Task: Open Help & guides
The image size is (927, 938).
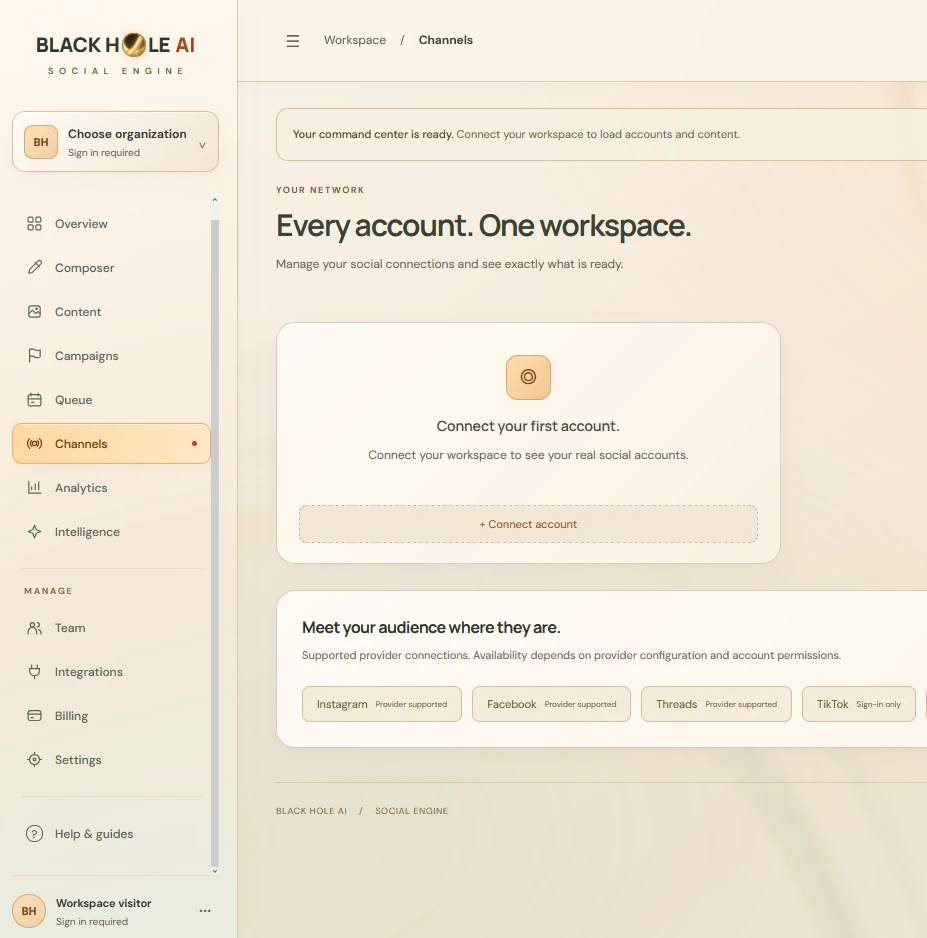Action: coord(111,833)
